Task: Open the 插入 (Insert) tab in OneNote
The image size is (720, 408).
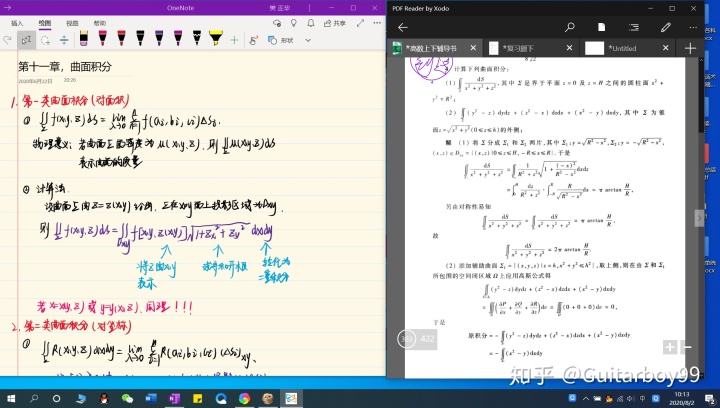Action: click(17, 23)
